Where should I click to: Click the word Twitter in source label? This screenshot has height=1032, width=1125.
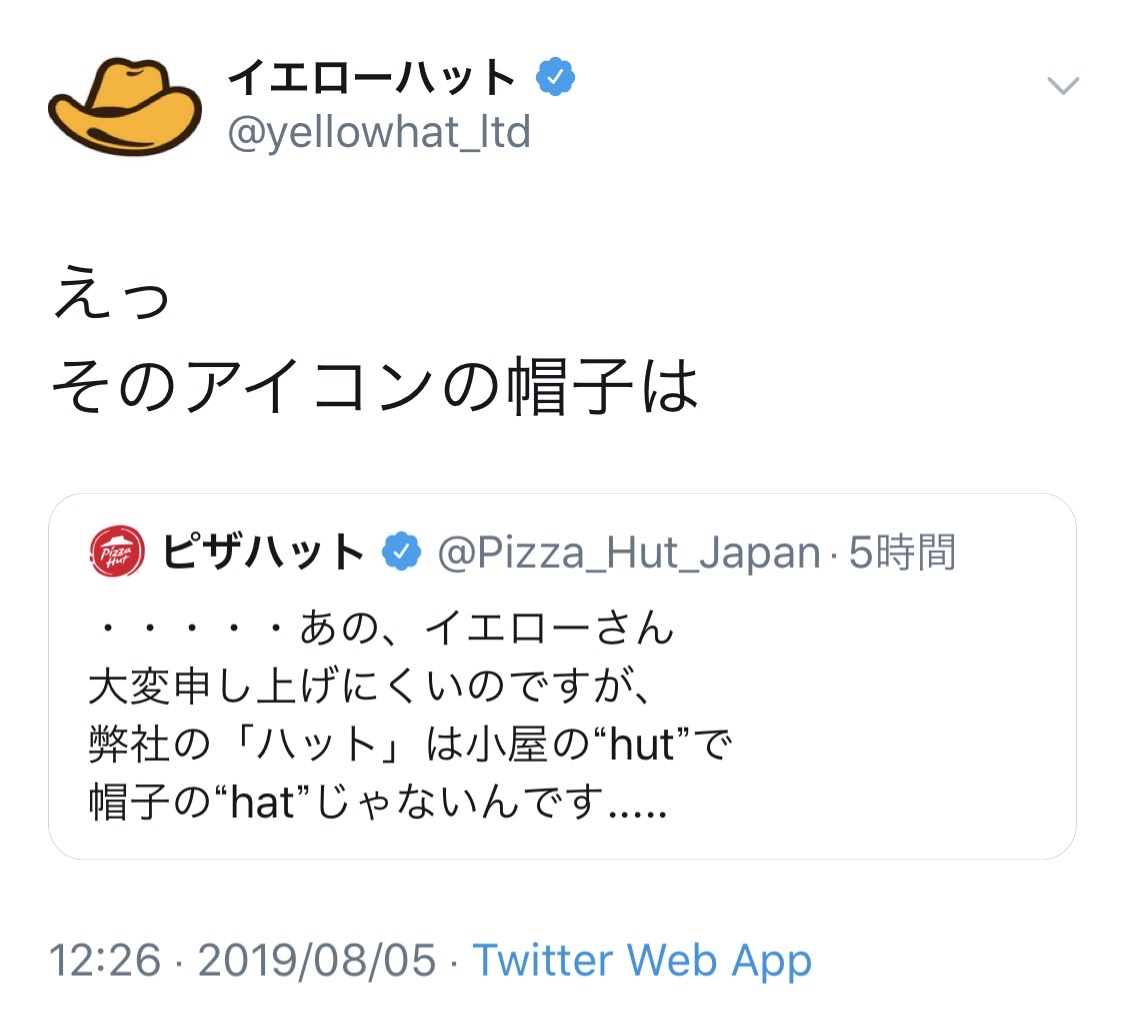pos(544,961)
